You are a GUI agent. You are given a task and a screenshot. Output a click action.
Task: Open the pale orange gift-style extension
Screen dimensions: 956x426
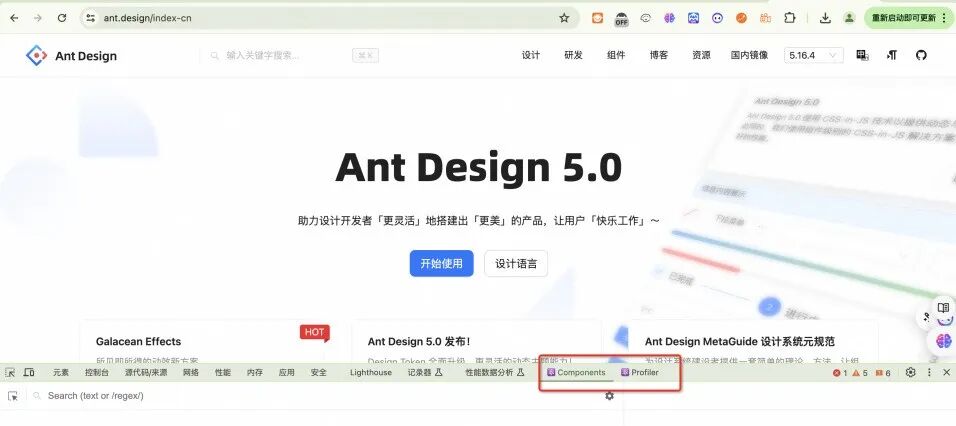coord(765,18)
